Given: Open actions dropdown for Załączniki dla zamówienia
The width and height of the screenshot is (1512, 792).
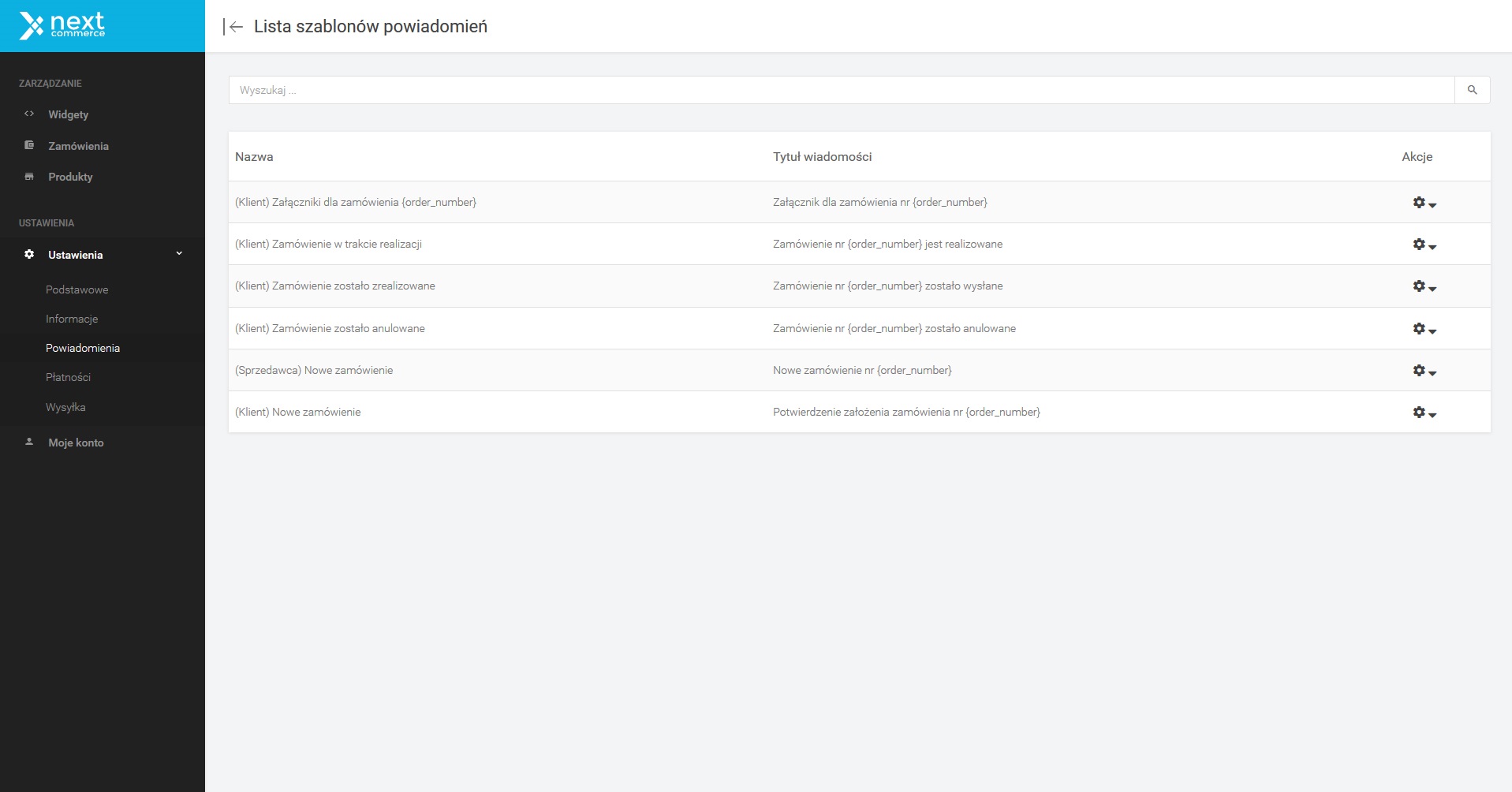Looking at the screenshot, I should click(x=1424, y=203).
